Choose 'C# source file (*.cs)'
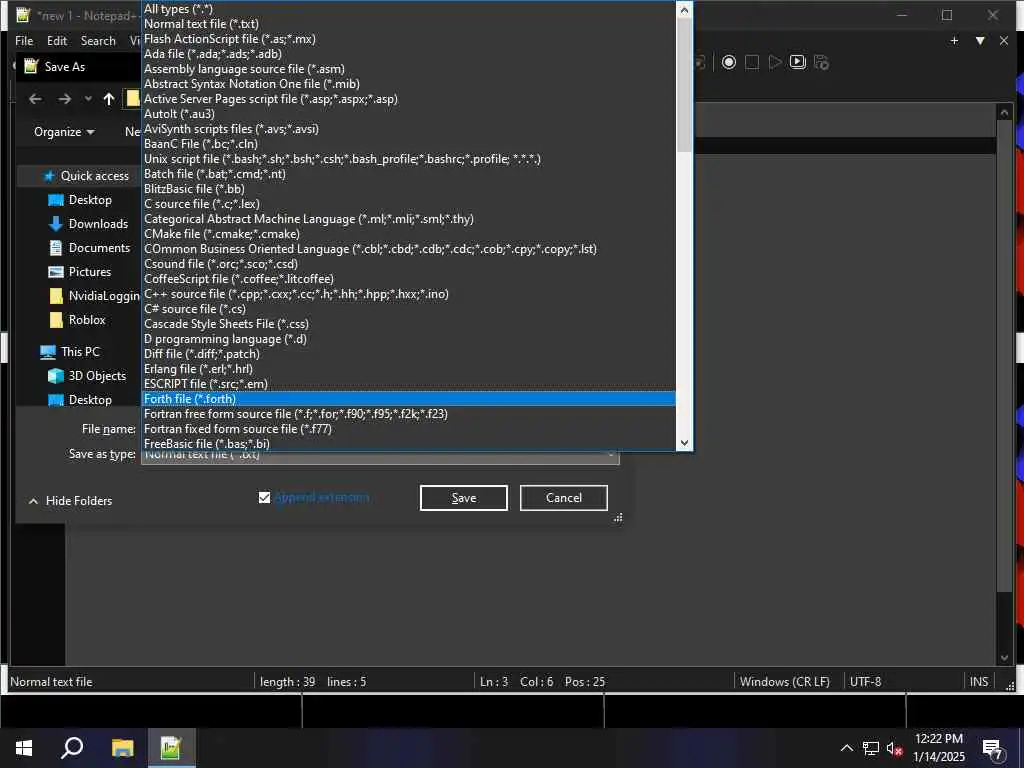The height and width of the screenshot is (768, 1024). (409, 309)
